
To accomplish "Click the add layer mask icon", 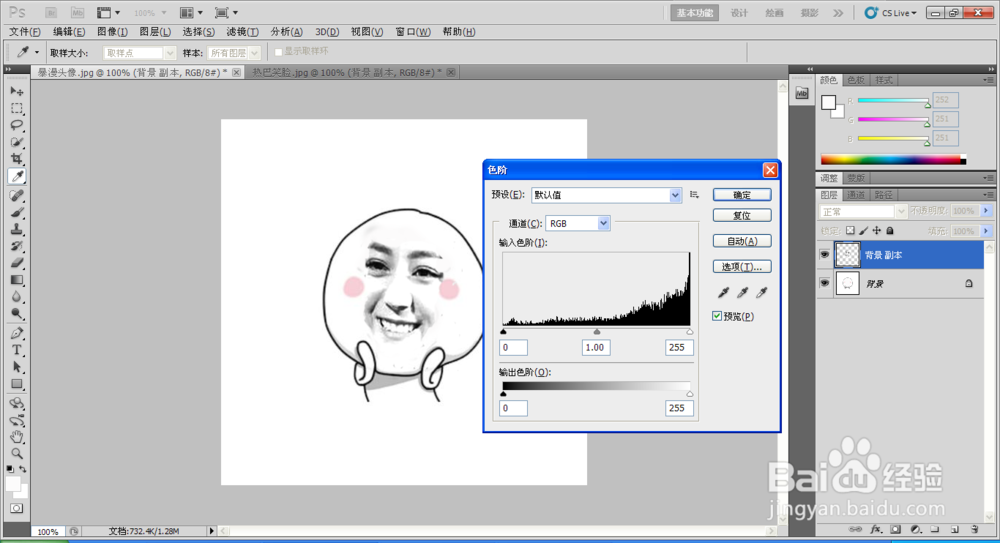I will click(x=895, y=530).
